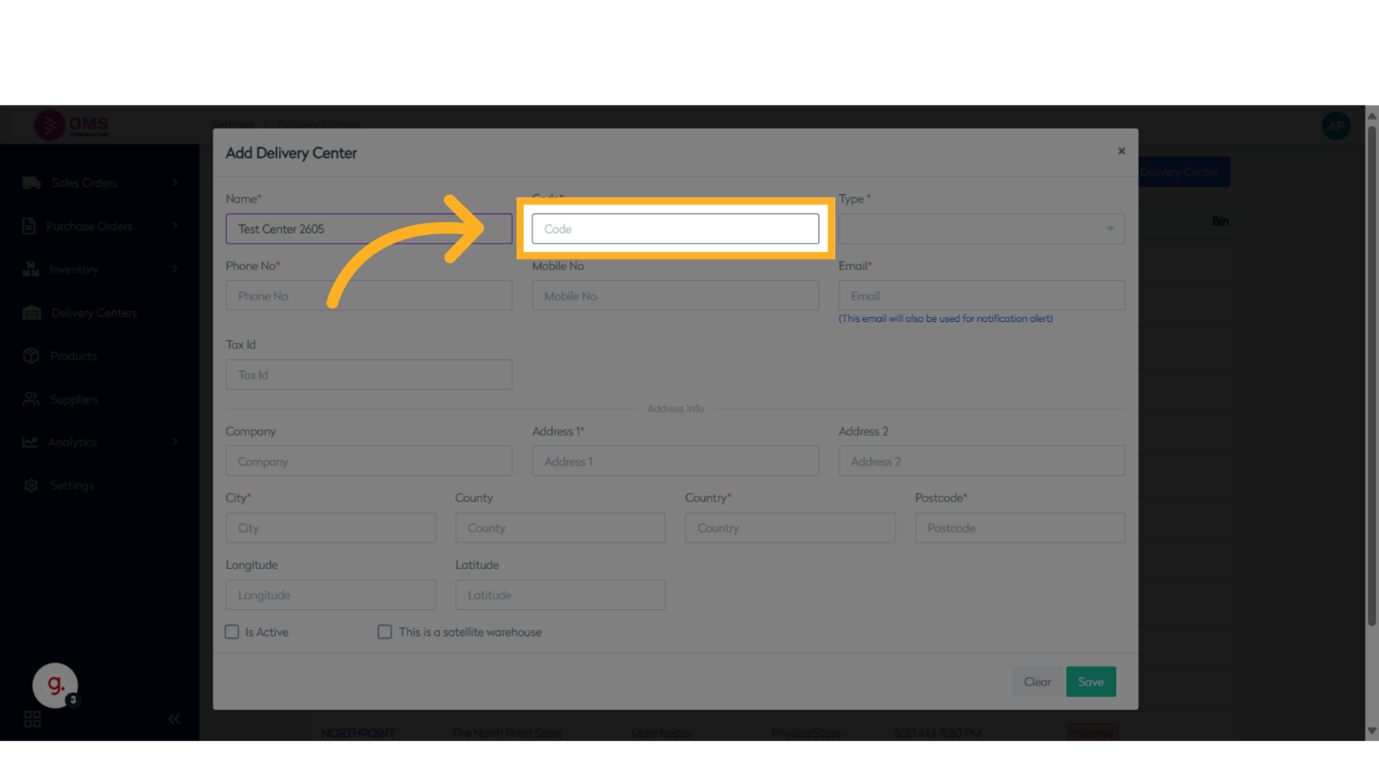Image resolution: width=1379 pixels, height=776 pixels.
Task: Check the satellite warehouse checkbox
Action: (385, 632)
